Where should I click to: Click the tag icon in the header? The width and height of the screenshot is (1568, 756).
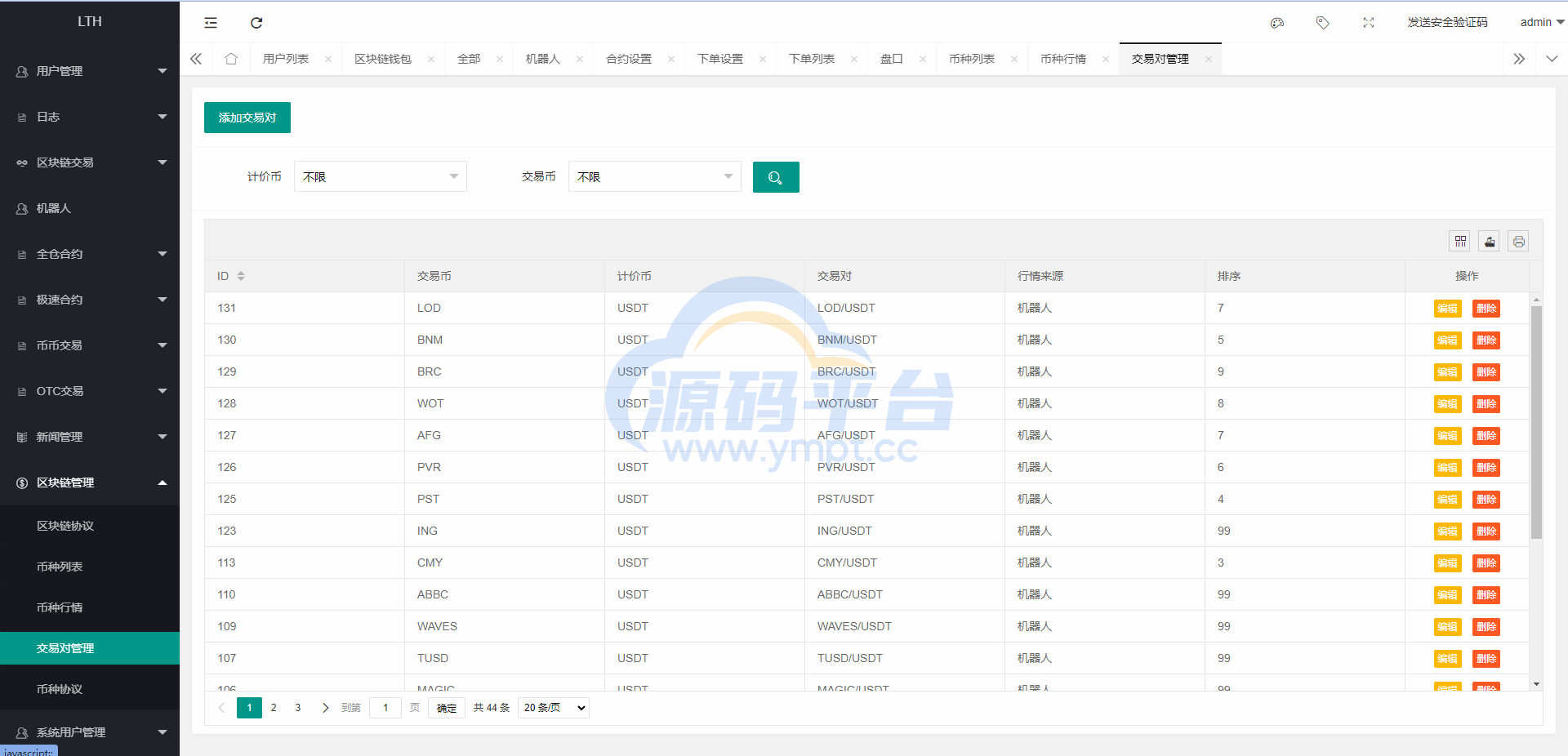coord(1323,23)
